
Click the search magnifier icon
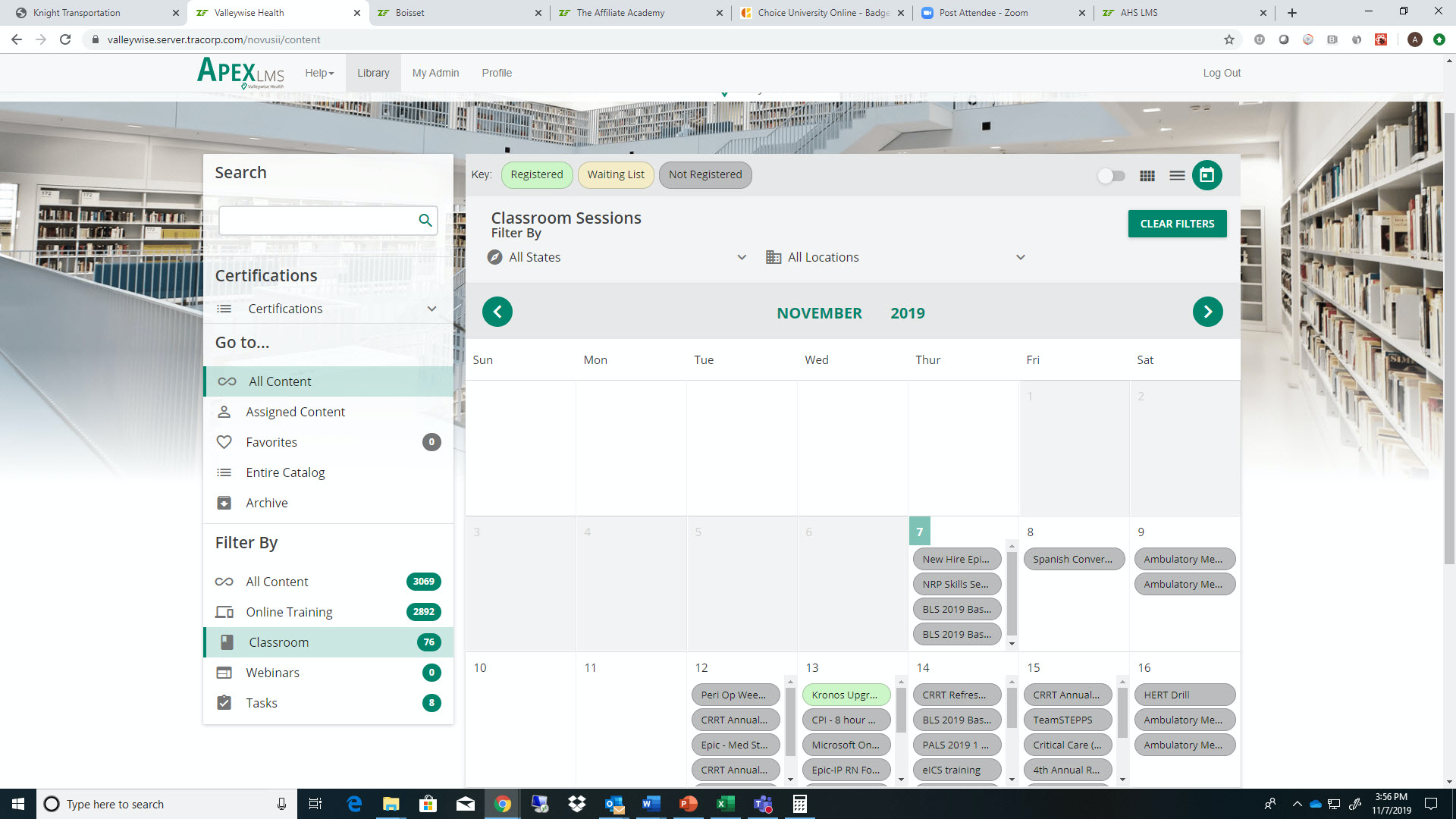pyautogui.click(x=425, y=220)
